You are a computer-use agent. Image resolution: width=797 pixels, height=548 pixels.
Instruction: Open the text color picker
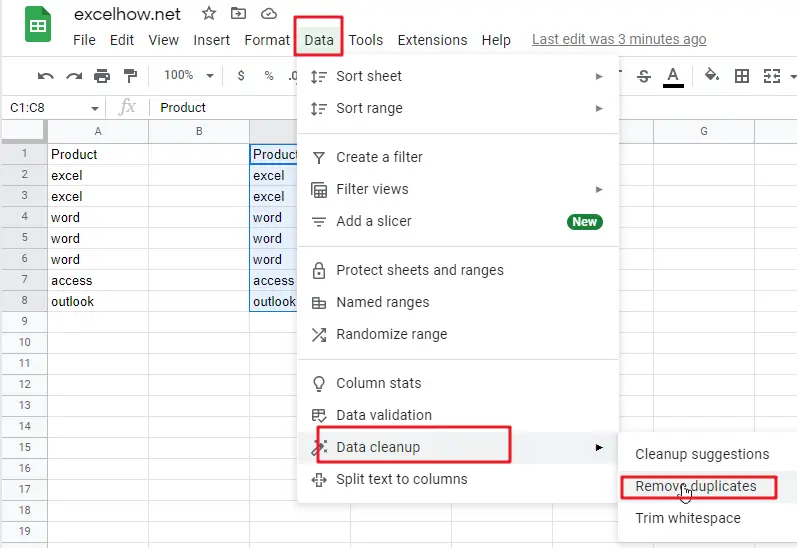point(673,77)
